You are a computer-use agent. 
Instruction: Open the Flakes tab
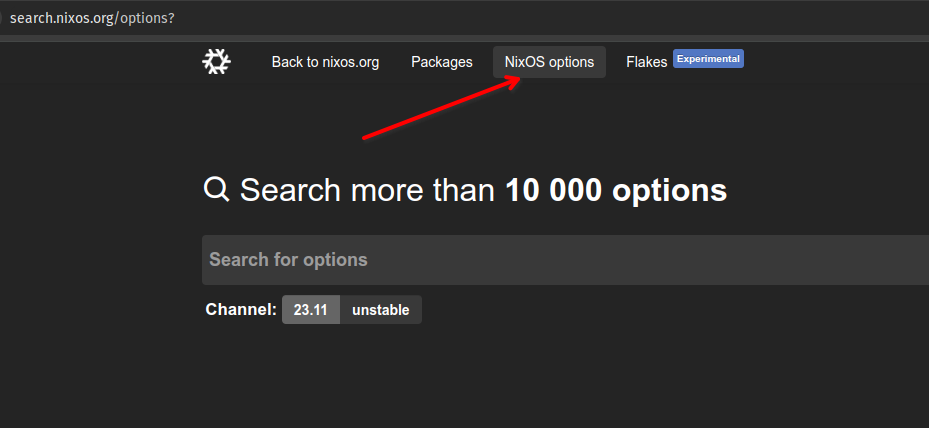point(646,62)
